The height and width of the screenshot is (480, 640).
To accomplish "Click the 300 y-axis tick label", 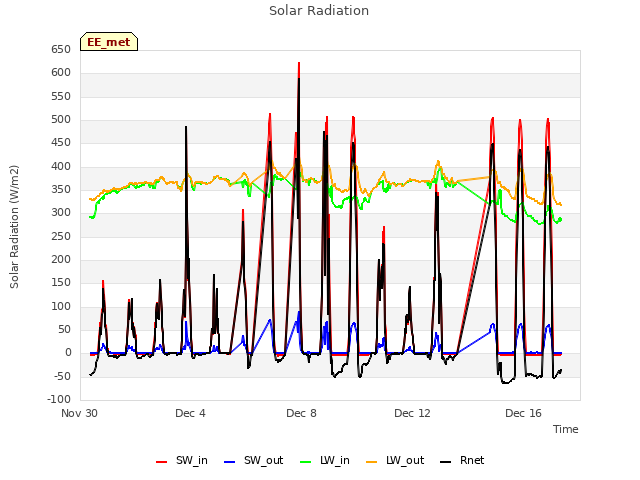I will coord(61,213).
